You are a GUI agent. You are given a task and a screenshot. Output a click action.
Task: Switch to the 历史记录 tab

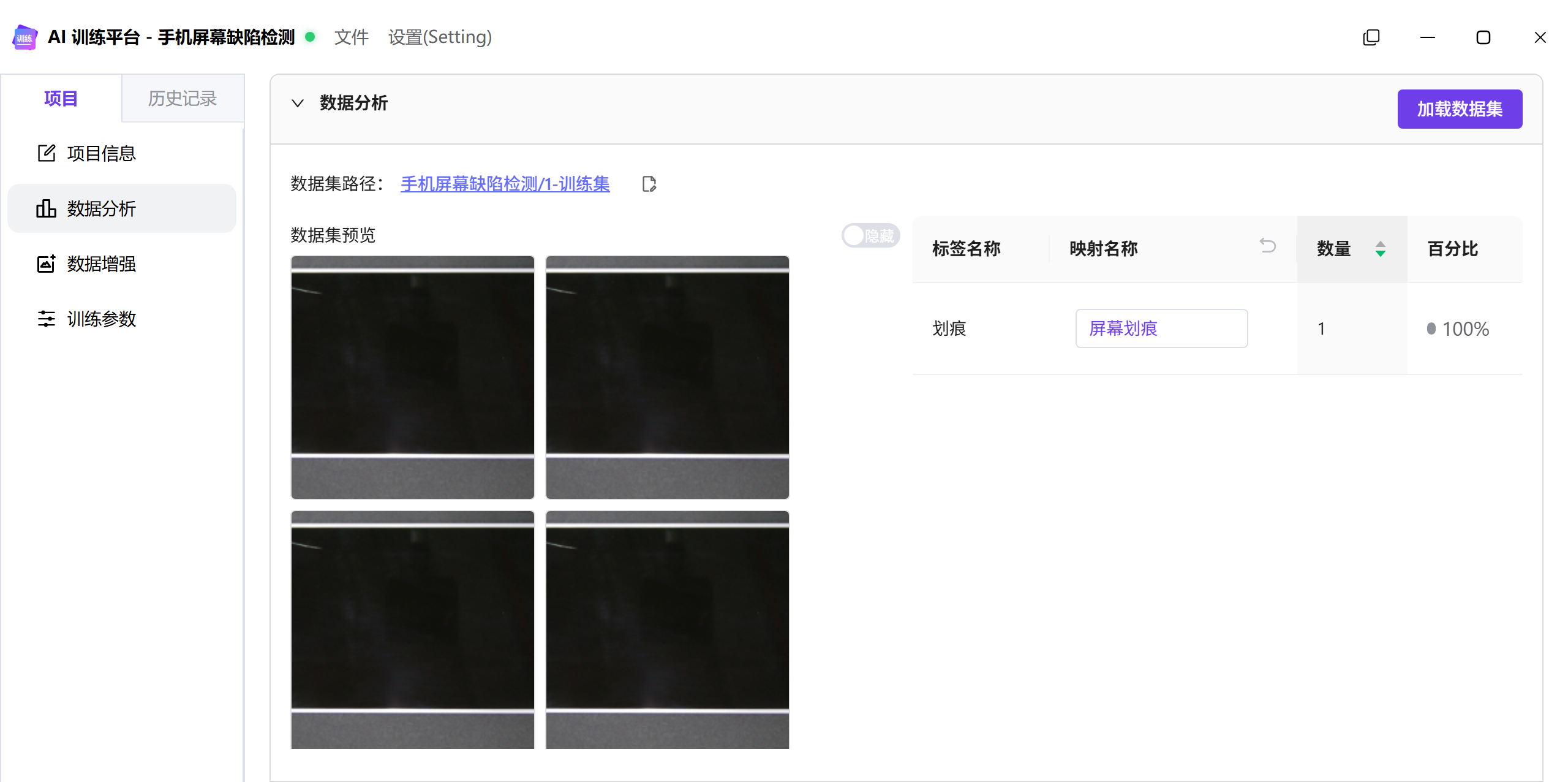click(x=183, y=99)
